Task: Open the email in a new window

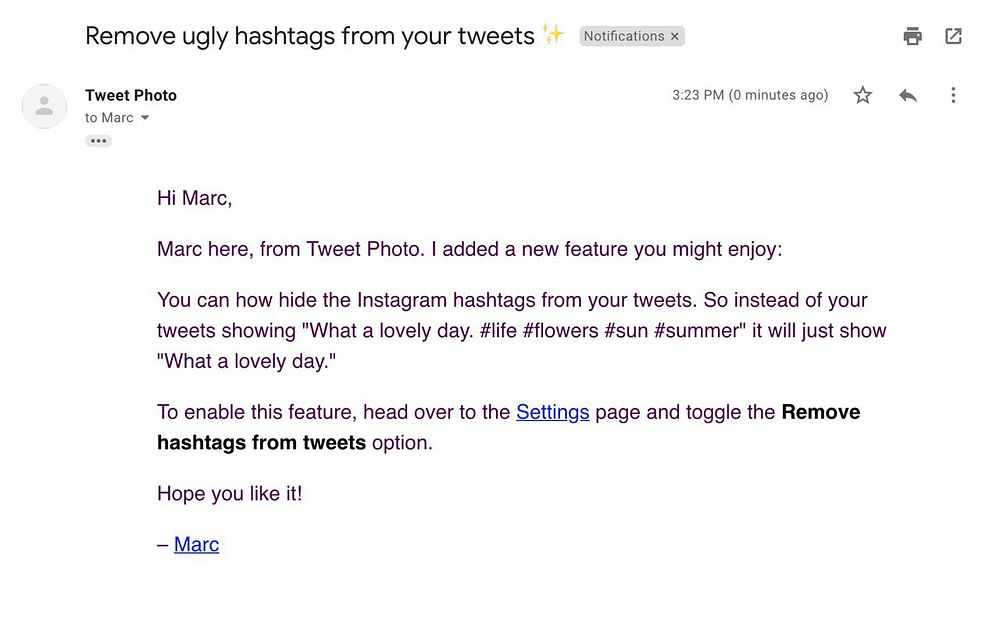Action: [953, 37]
